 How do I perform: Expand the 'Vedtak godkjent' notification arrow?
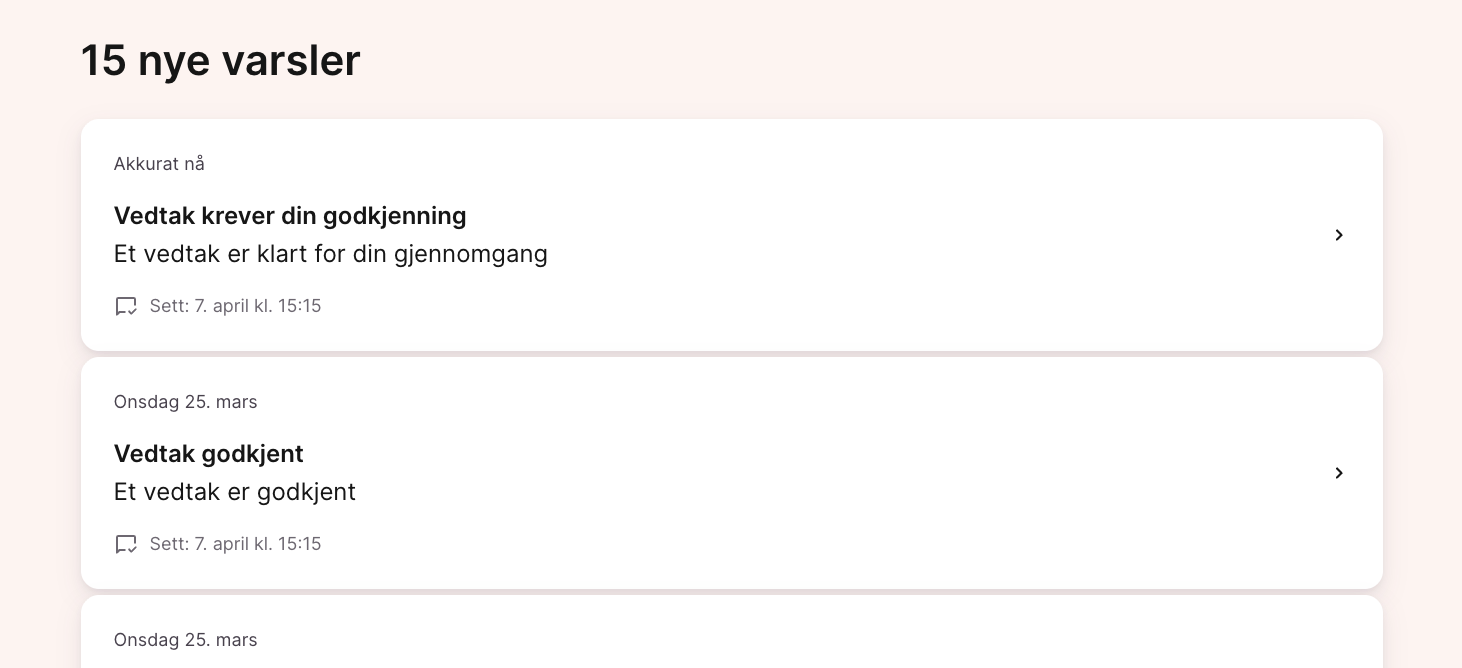(1339, 473)
